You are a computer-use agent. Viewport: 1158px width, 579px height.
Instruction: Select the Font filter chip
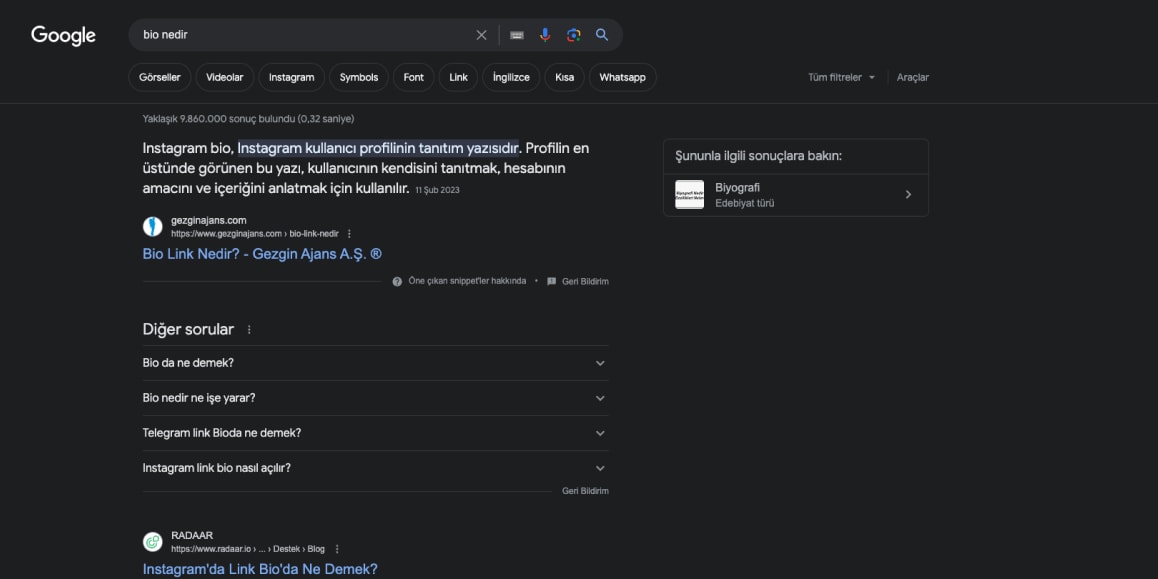(414, 78)
